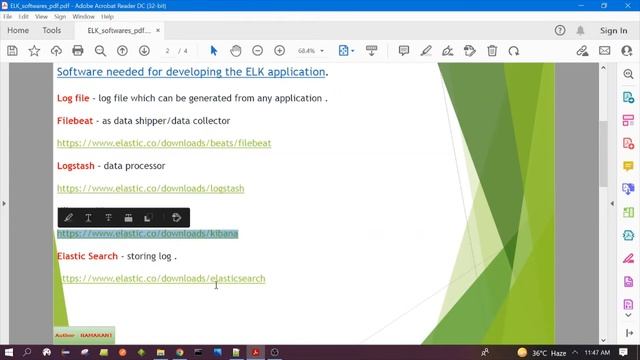Open the Windows notification center icon
The image size is (640, 360).
623,352
